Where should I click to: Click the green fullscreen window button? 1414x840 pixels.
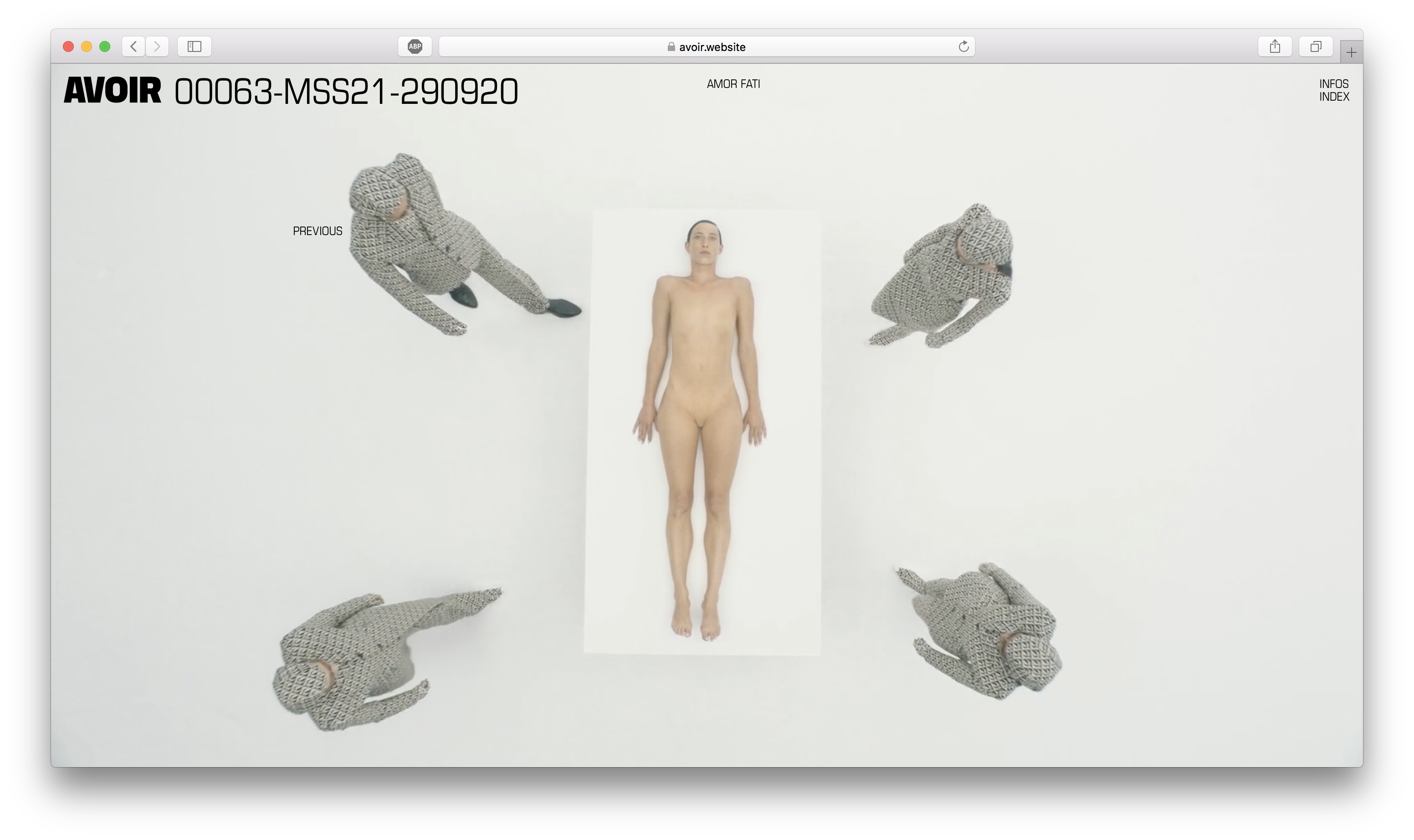(105, 46)
